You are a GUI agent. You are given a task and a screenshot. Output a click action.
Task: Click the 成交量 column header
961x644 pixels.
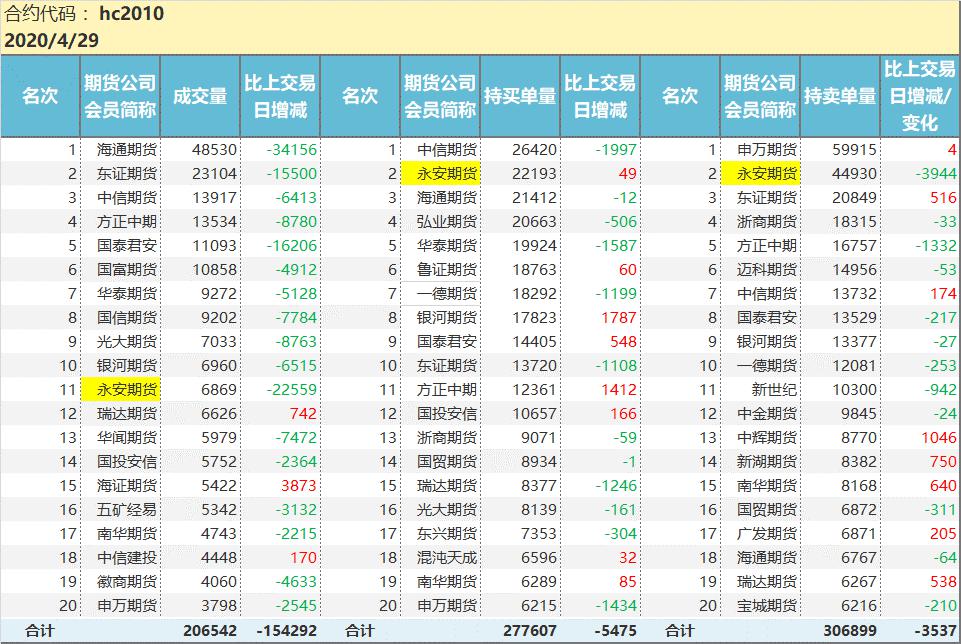200,96
